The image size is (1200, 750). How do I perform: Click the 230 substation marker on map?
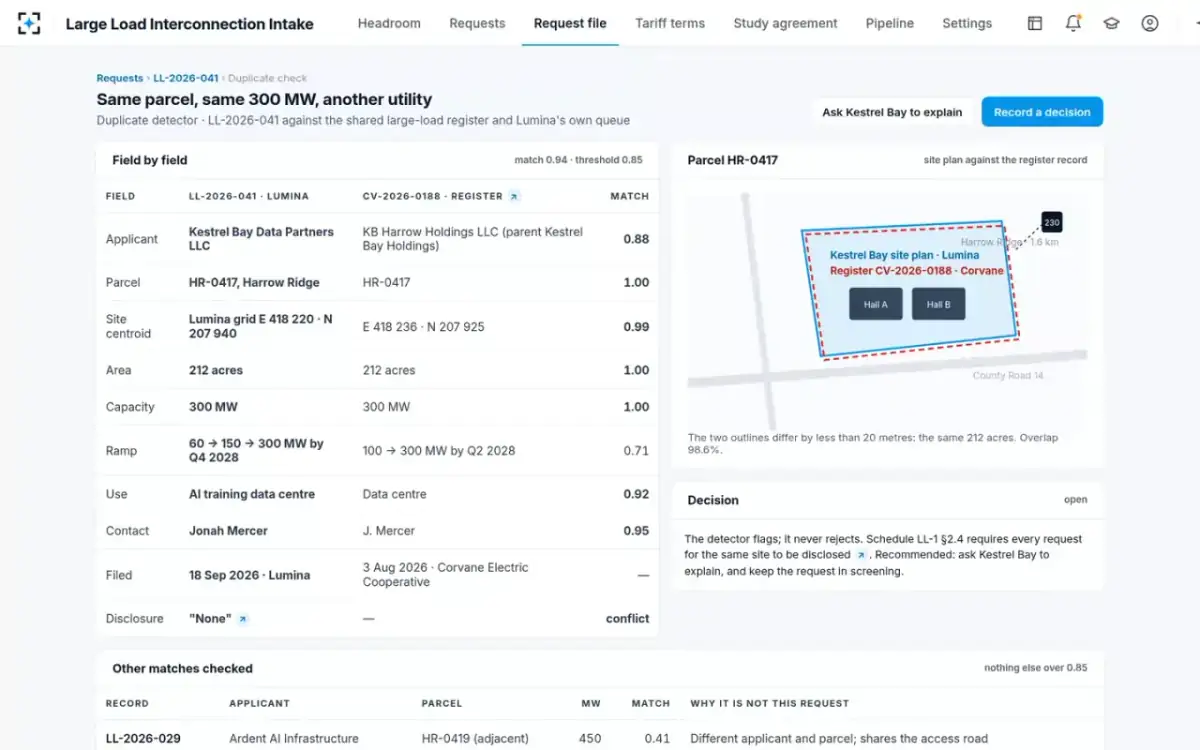1051,222
